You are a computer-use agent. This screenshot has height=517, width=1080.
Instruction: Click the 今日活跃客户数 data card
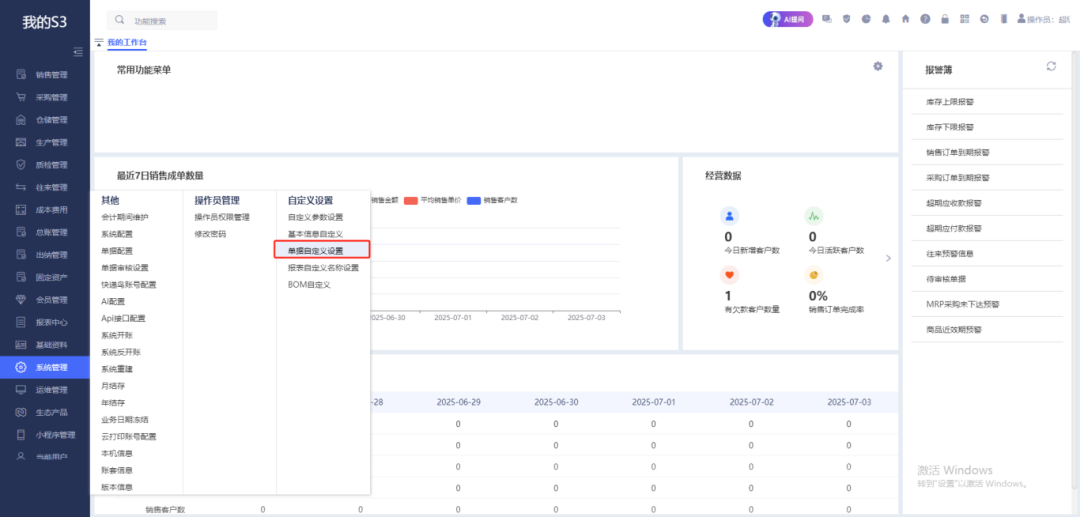click(835, 231)
